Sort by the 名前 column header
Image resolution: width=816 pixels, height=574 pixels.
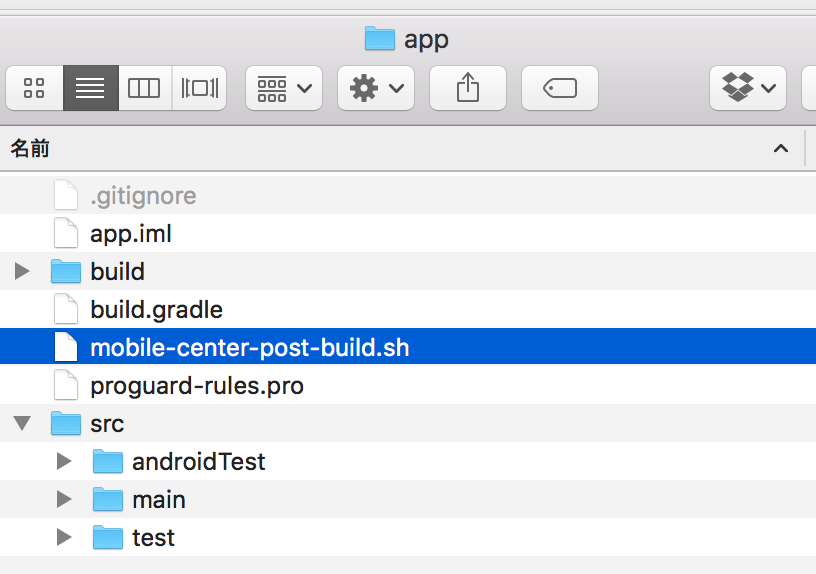(30, 148)
